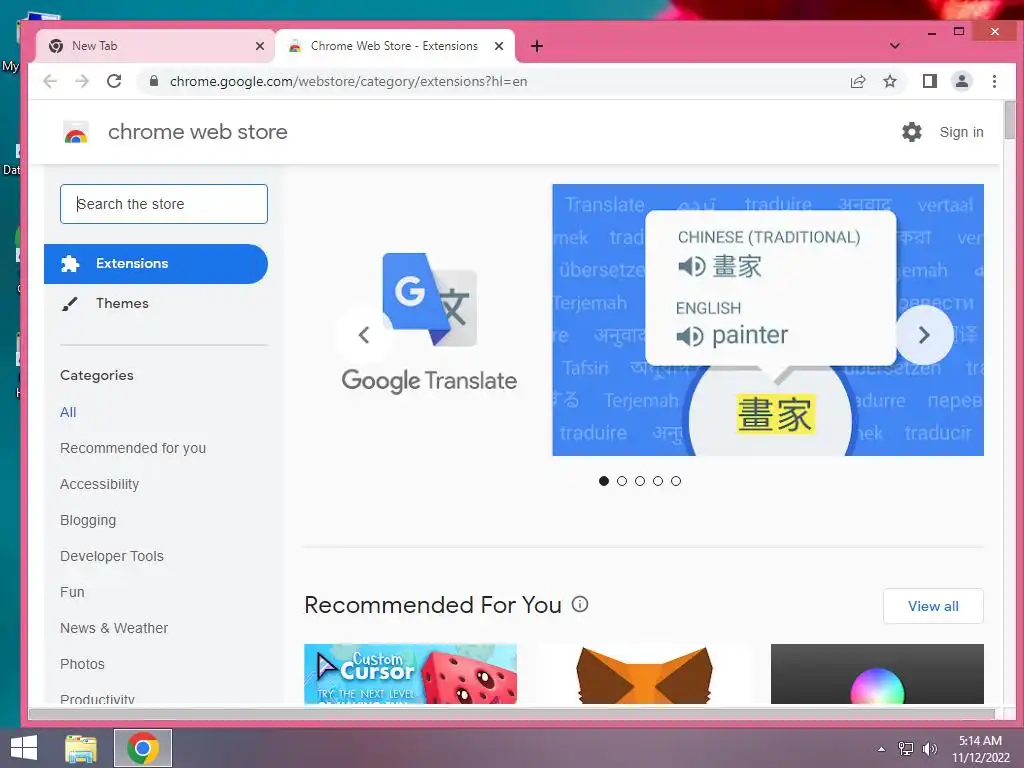Open the Windows Start menu
Screen dimensions: 1024x768
pyautogui.click(x=24, y=748)
